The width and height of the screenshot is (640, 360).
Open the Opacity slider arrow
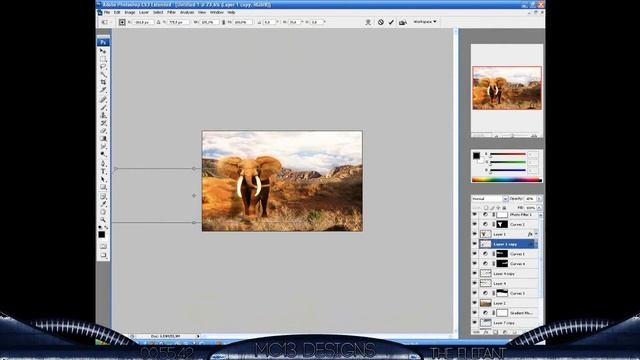tap(539, 198)
